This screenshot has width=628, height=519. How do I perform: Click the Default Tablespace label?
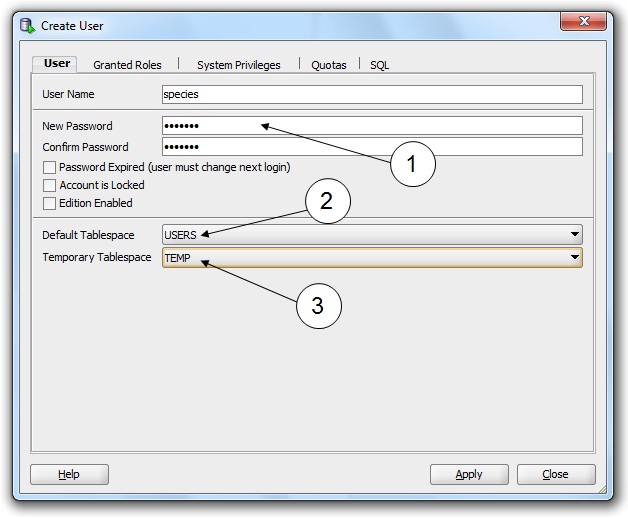coord(88,235)
